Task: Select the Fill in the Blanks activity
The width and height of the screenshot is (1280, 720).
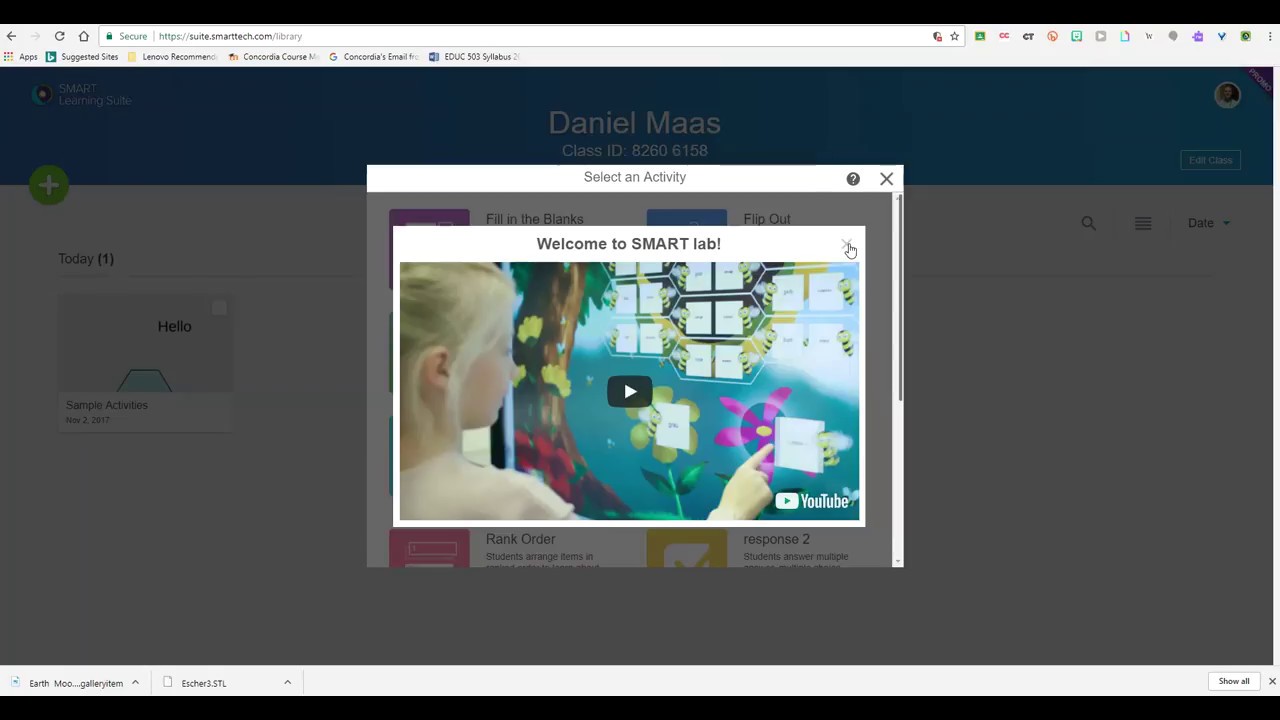Action: 534,219
